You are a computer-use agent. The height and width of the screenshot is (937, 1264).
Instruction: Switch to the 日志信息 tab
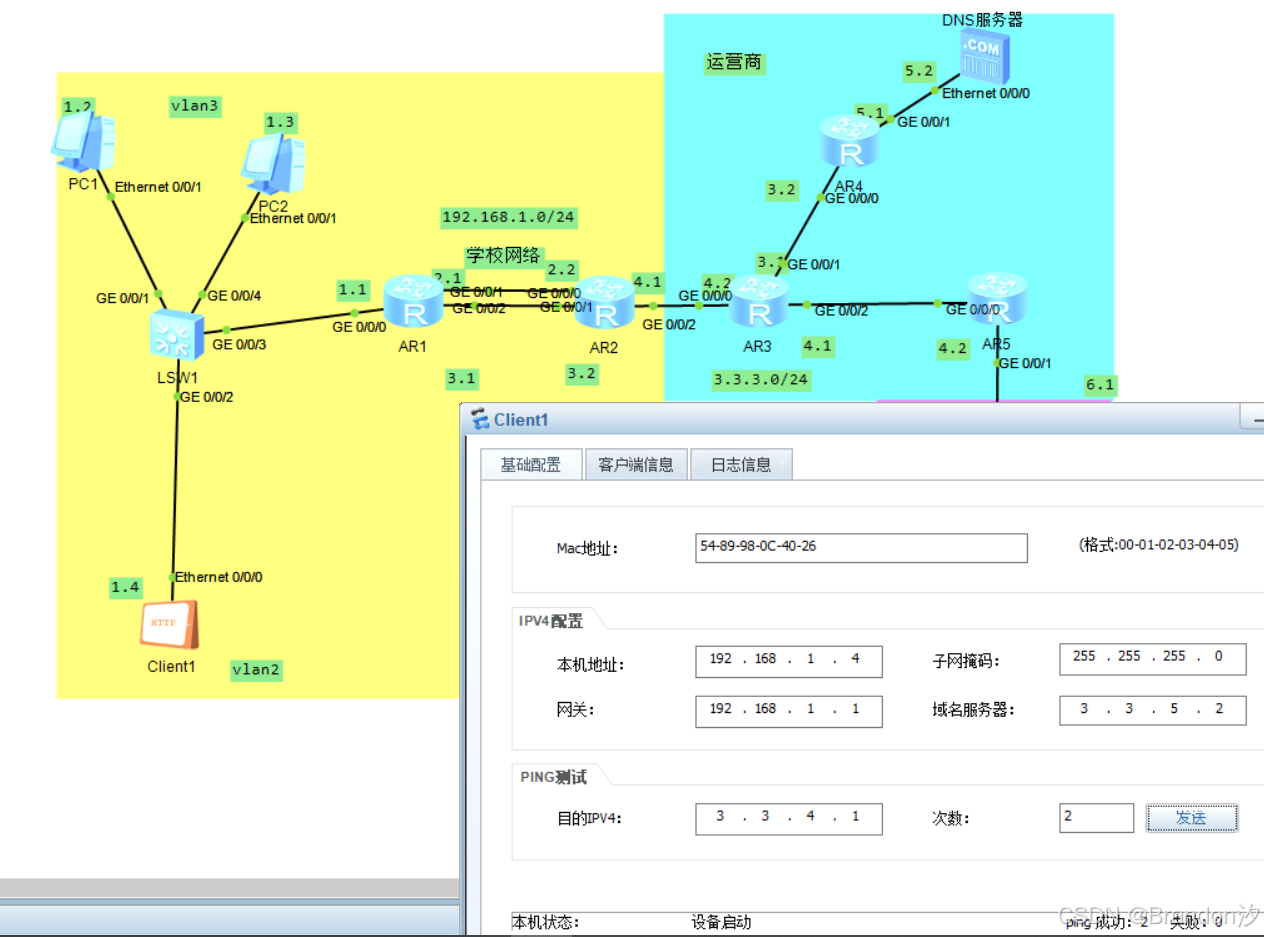[741, 464]
